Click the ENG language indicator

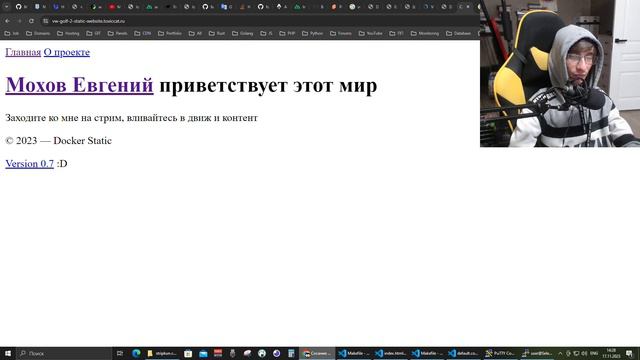click(594, 353)
